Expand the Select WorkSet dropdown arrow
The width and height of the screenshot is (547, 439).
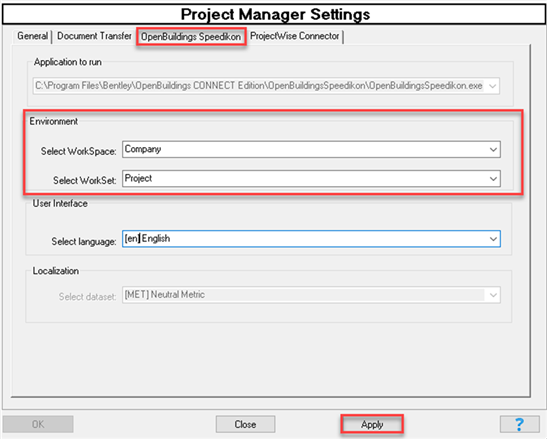tap(493, 179)
